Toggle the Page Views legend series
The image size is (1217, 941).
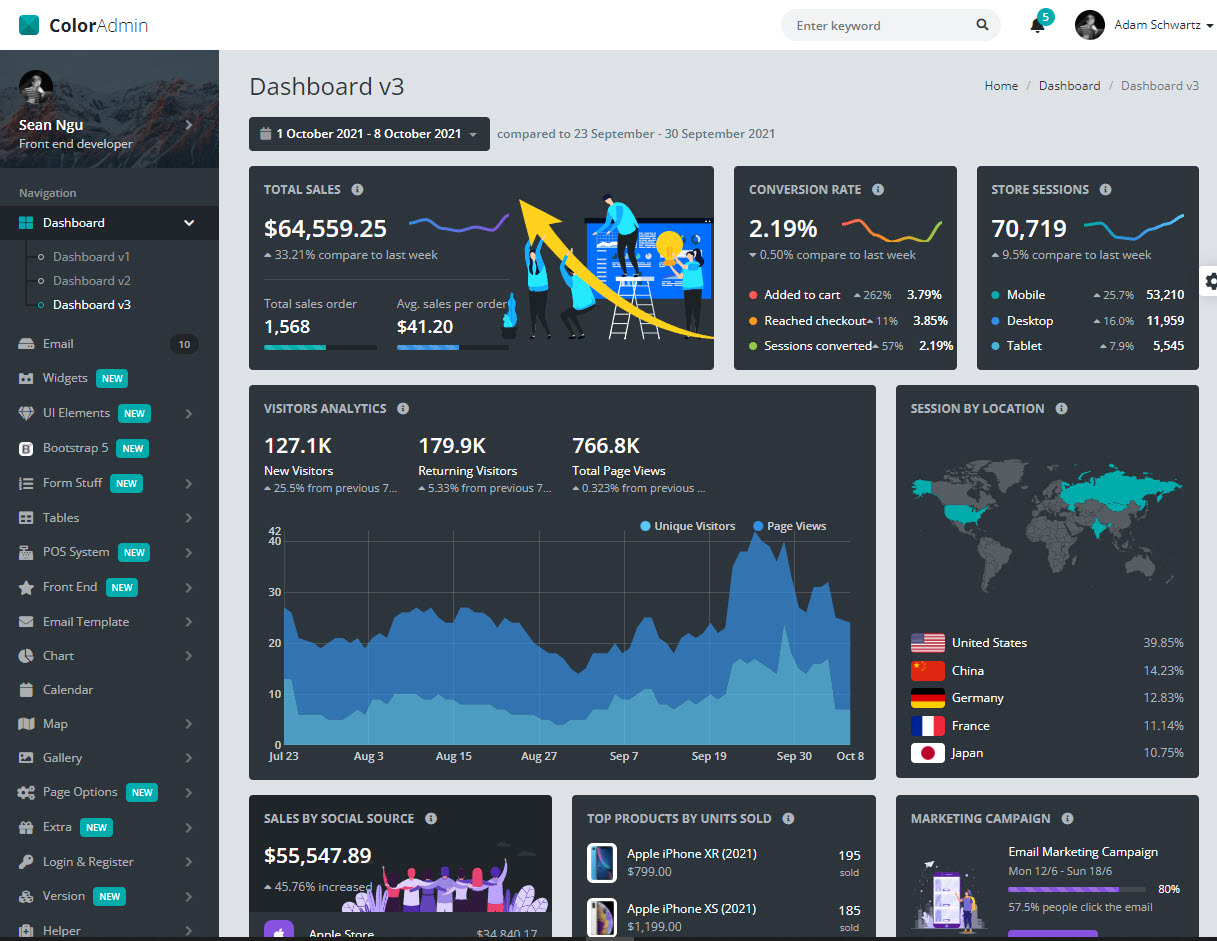coord(789,526)
